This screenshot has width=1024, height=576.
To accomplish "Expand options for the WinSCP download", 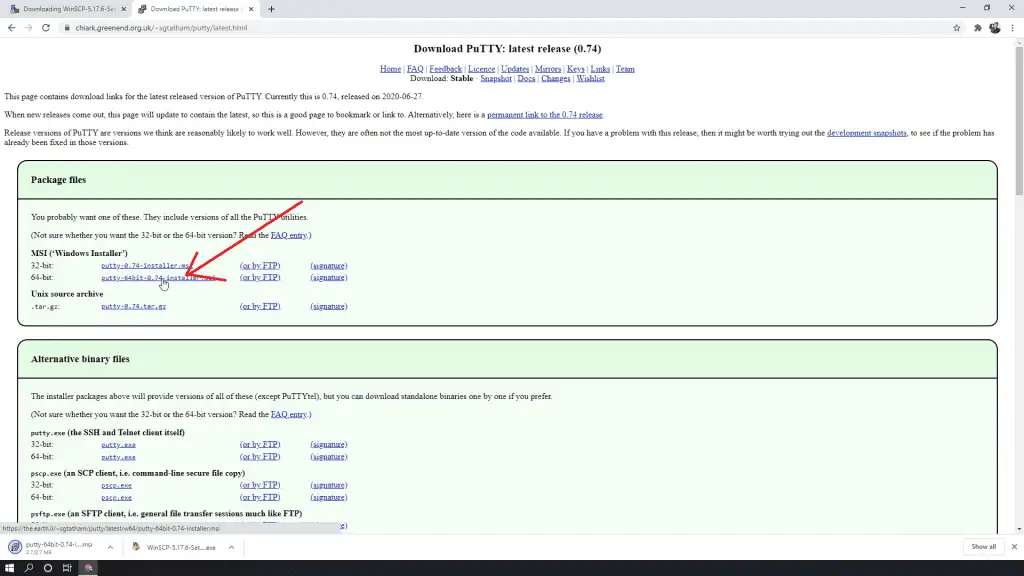I will (x=231, y=547).
